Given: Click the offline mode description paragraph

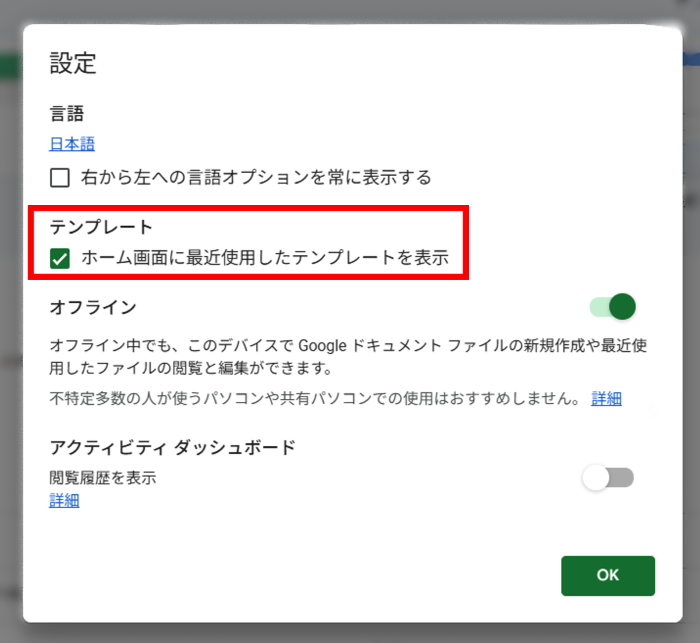Looking at the screenshot, I should (x=348, y=355).
